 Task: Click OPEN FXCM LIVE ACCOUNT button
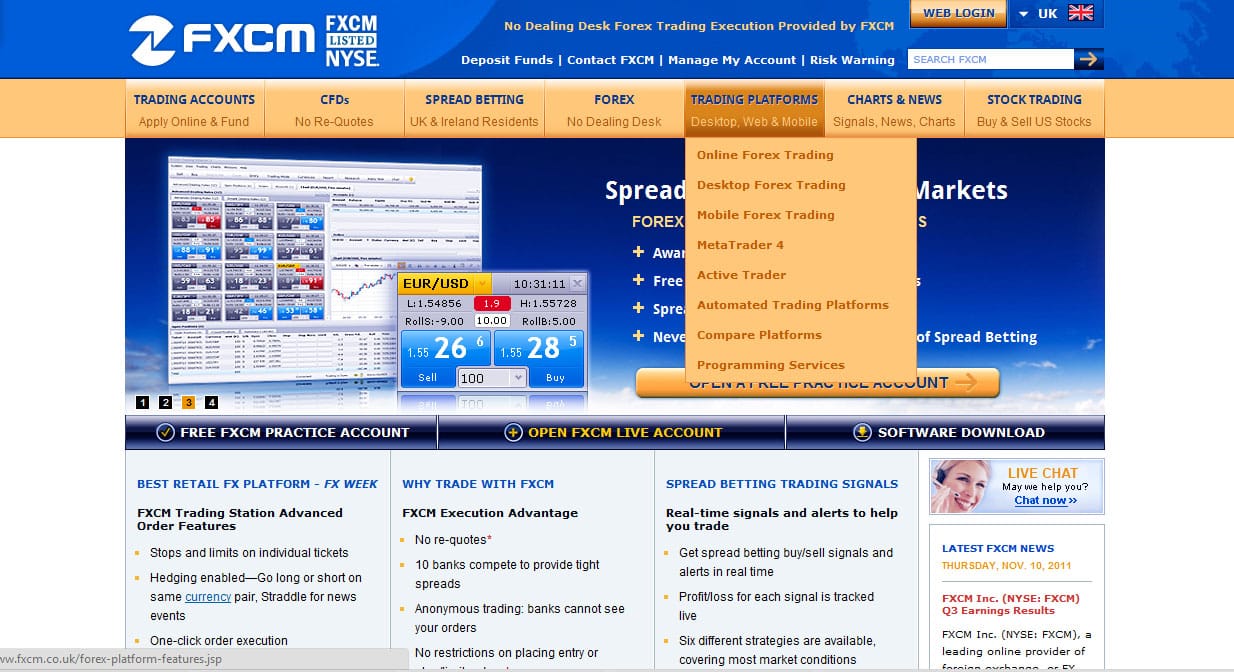click(x=611, y=433)
